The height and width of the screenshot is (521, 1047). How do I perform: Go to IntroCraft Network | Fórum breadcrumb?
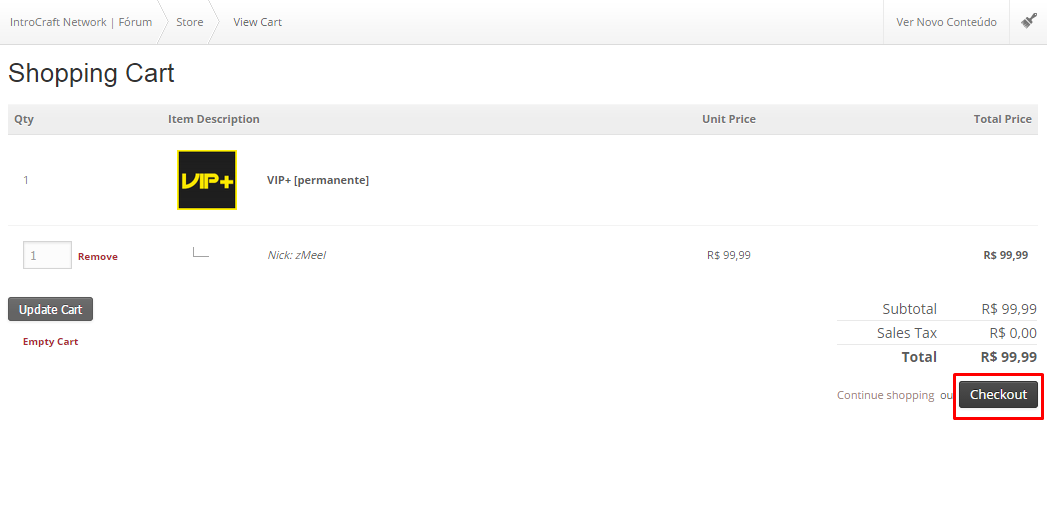(x=81, y=22)
